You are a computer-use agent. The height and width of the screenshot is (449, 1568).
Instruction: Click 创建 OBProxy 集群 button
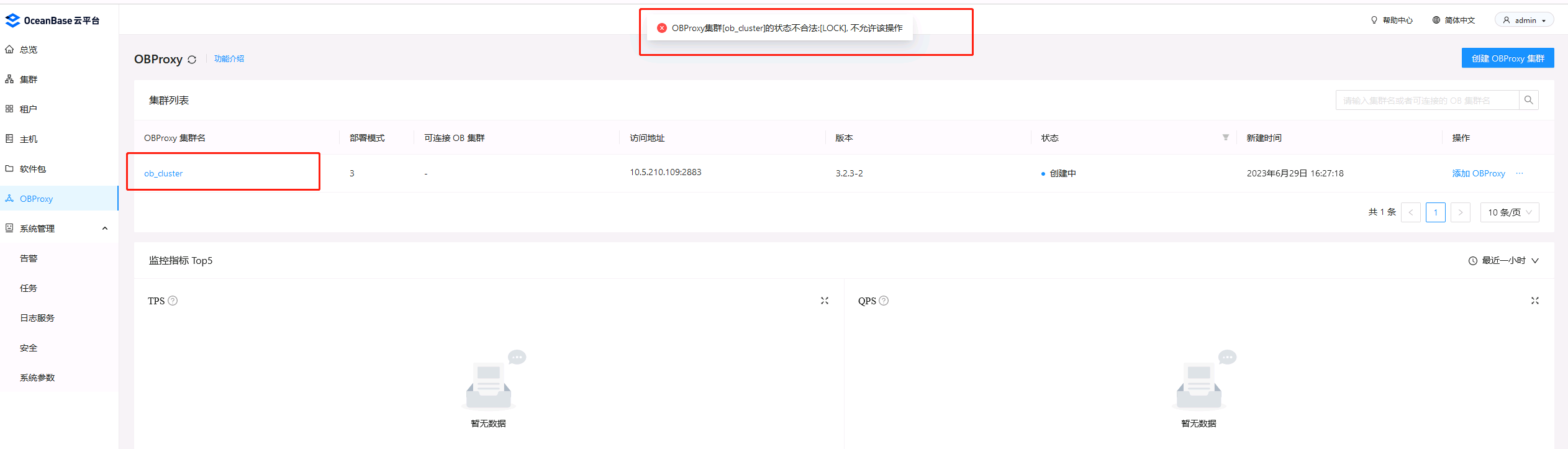click(1508, 58)
